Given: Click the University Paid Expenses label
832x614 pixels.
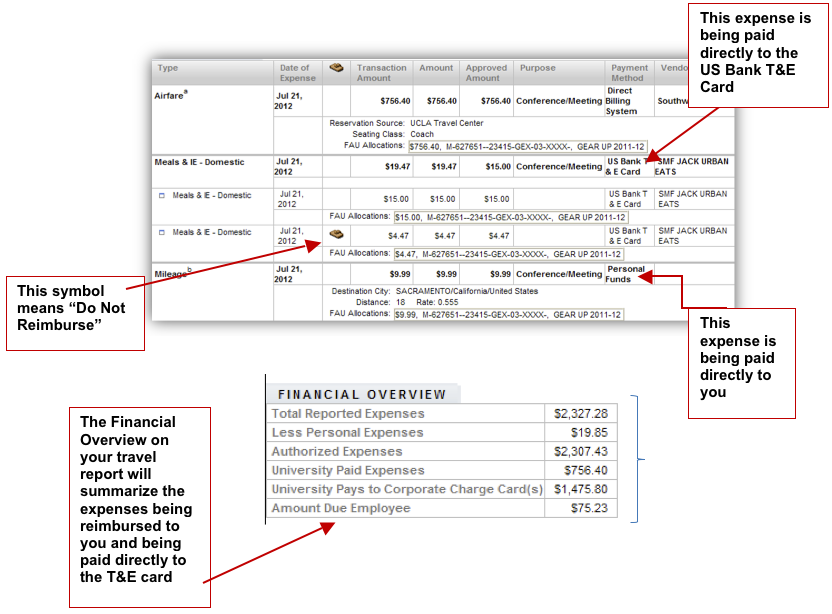Looking at the screenshot, I should tap(348, 471).
